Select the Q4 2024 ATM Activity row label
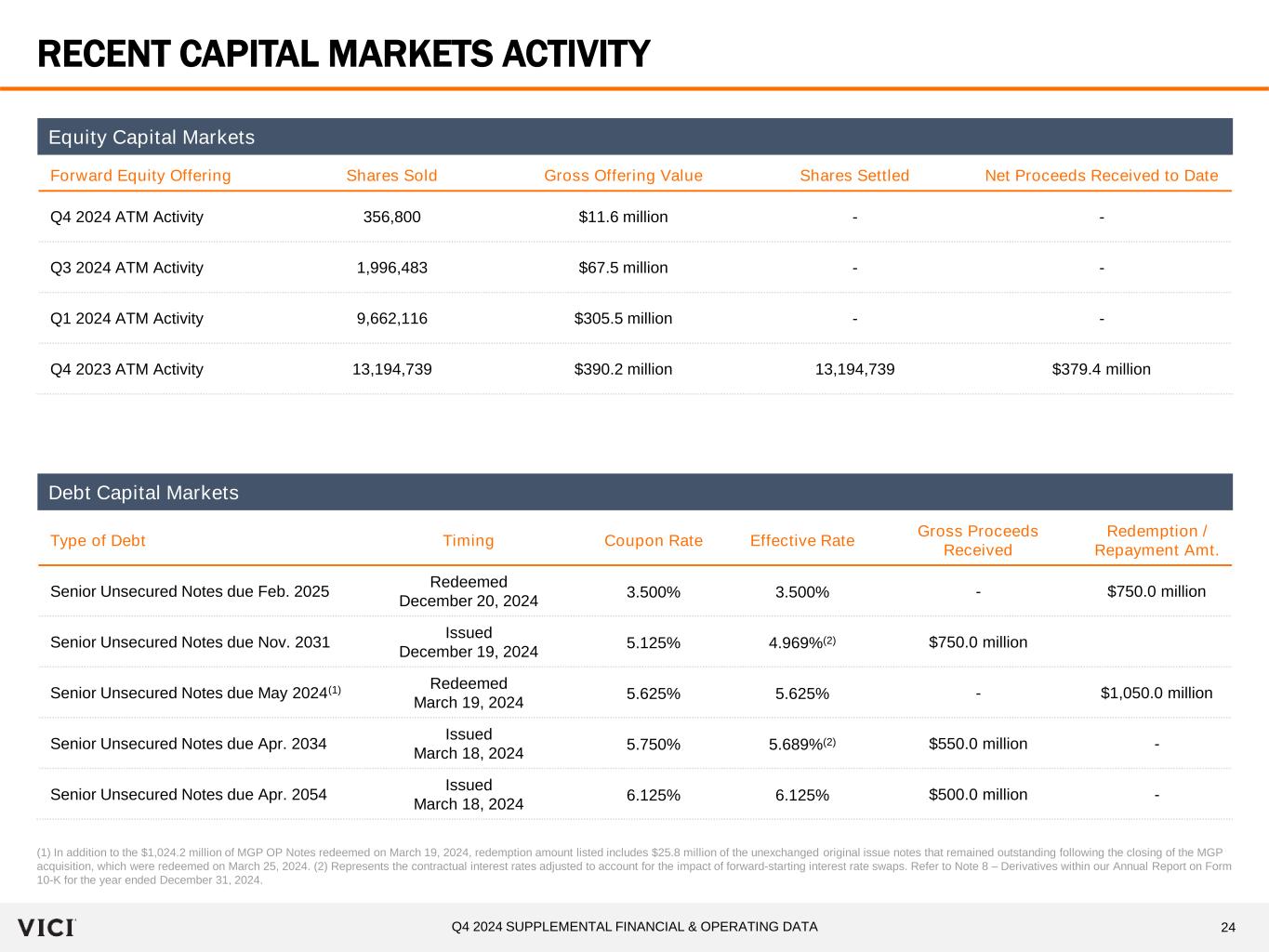Viewport: 1269px width, 952px height. (x=126, y=217)
